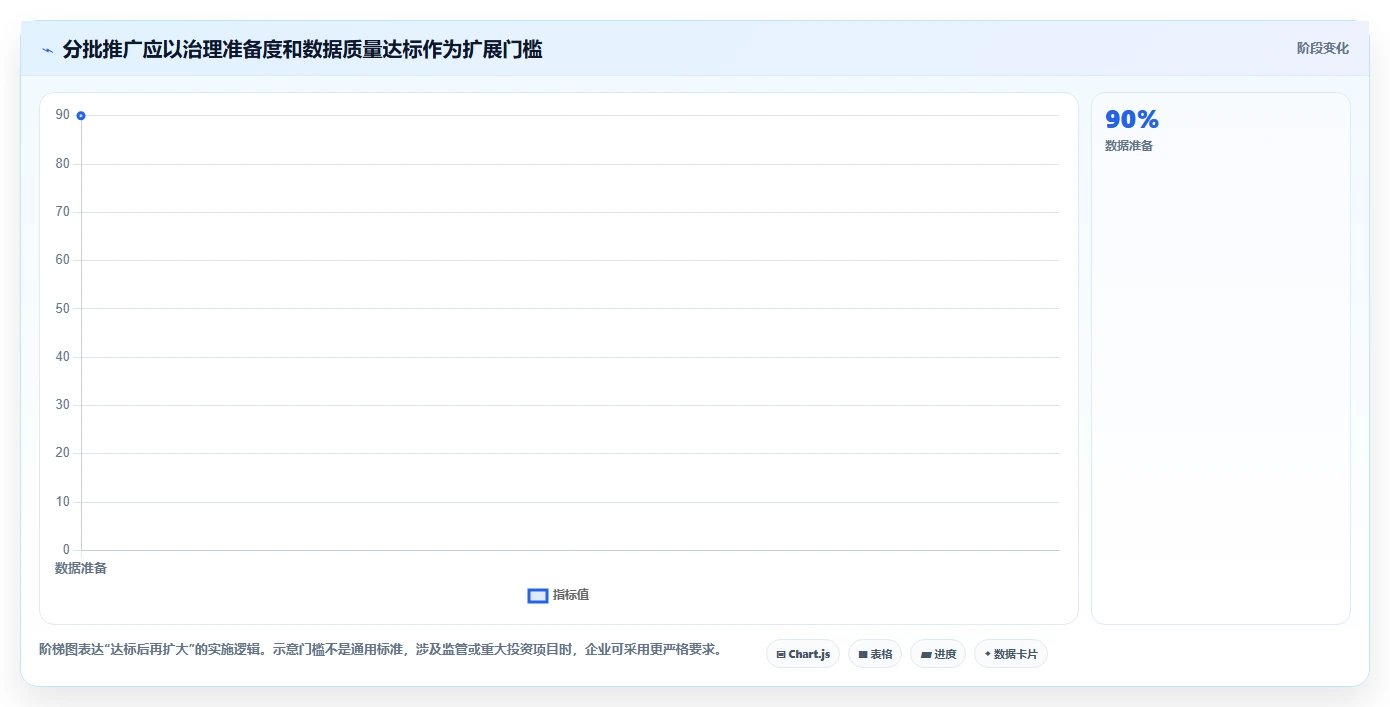1390x707 pixels.
Task: Click the 90% value in the card
Action: [x=1132, y=120]
